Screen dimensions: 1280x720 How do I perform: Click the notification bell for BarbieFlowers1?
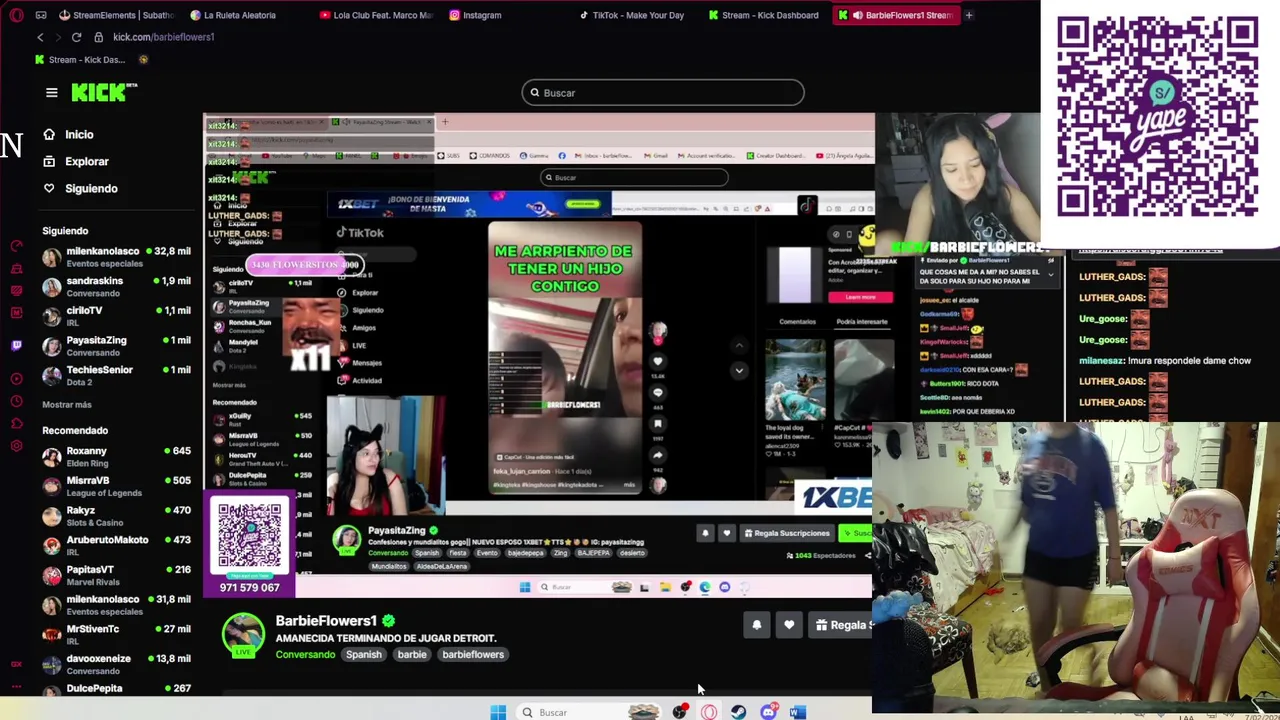point(756,625)
